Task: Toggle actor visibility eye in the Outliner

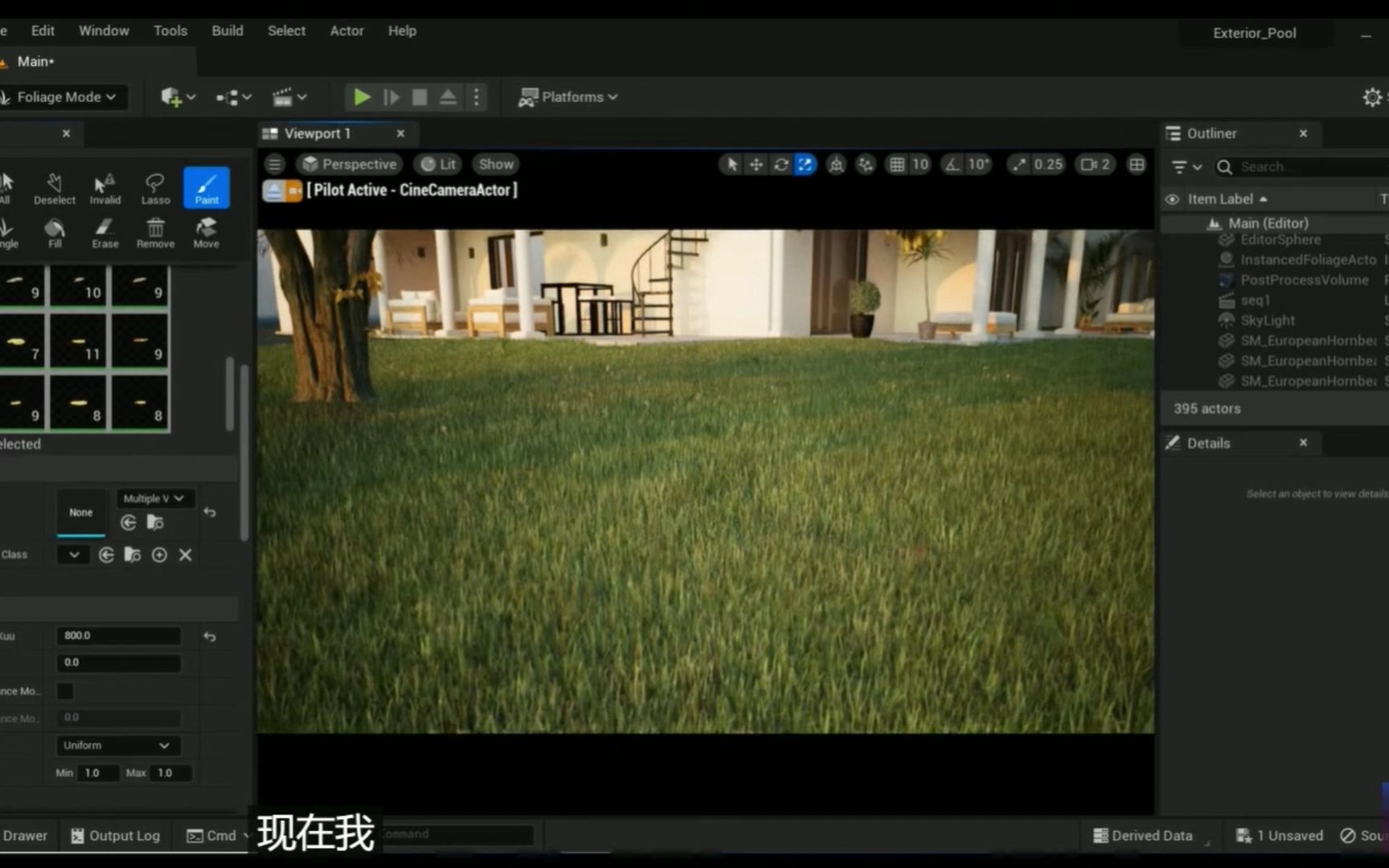Action: (1172, 199)
